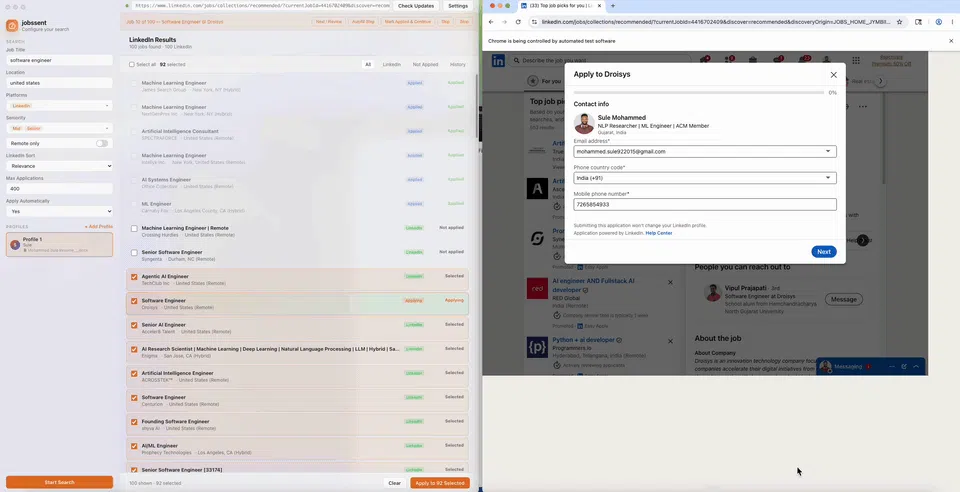960x492 pixels.
Task: Open the Platforms dropdown
Action: point(59,106)
